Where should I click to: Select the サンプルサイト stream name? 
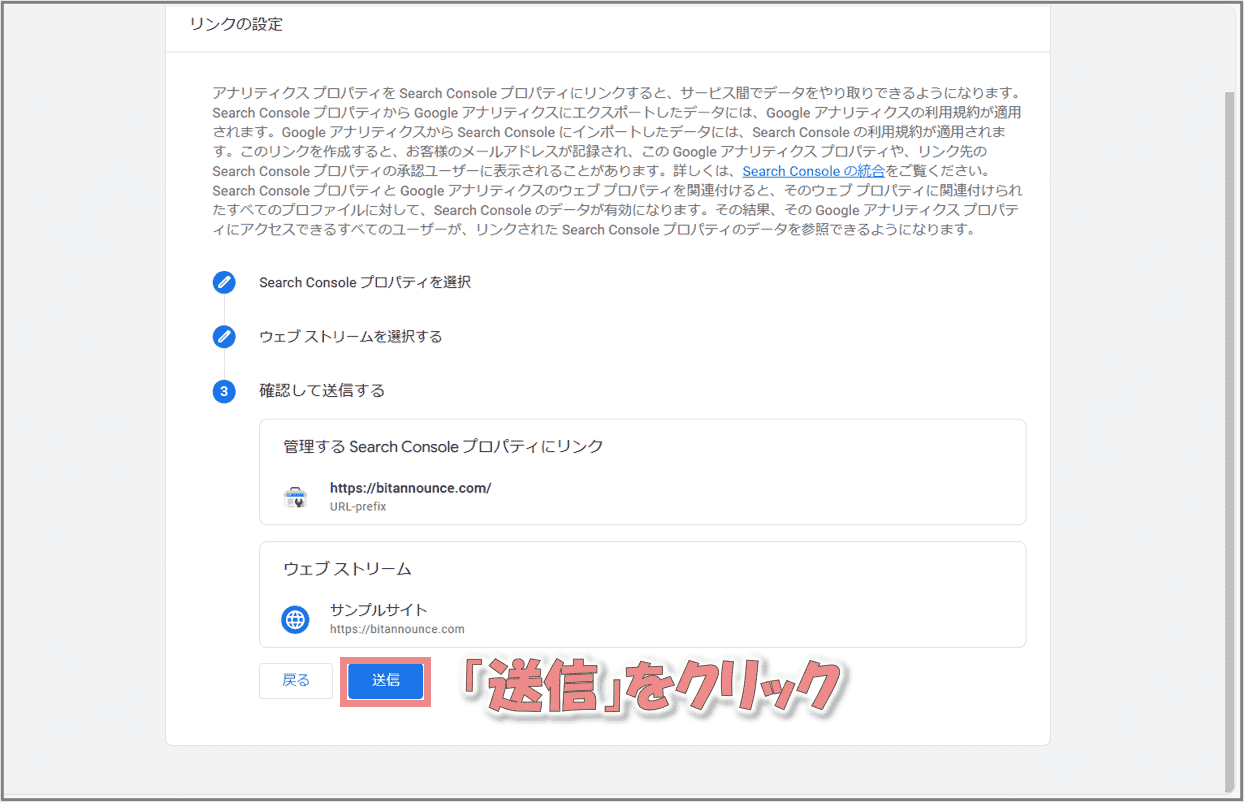[x=378, y=610]
